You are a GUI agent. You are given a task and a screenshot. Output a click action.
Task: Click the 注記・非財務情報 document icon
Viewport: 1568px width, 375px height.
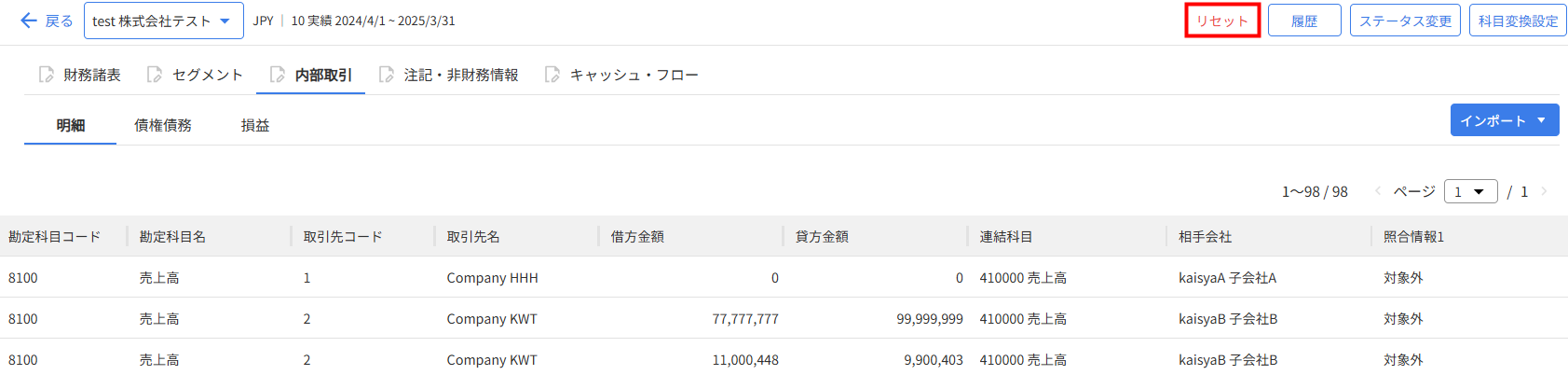pos(387,75)
